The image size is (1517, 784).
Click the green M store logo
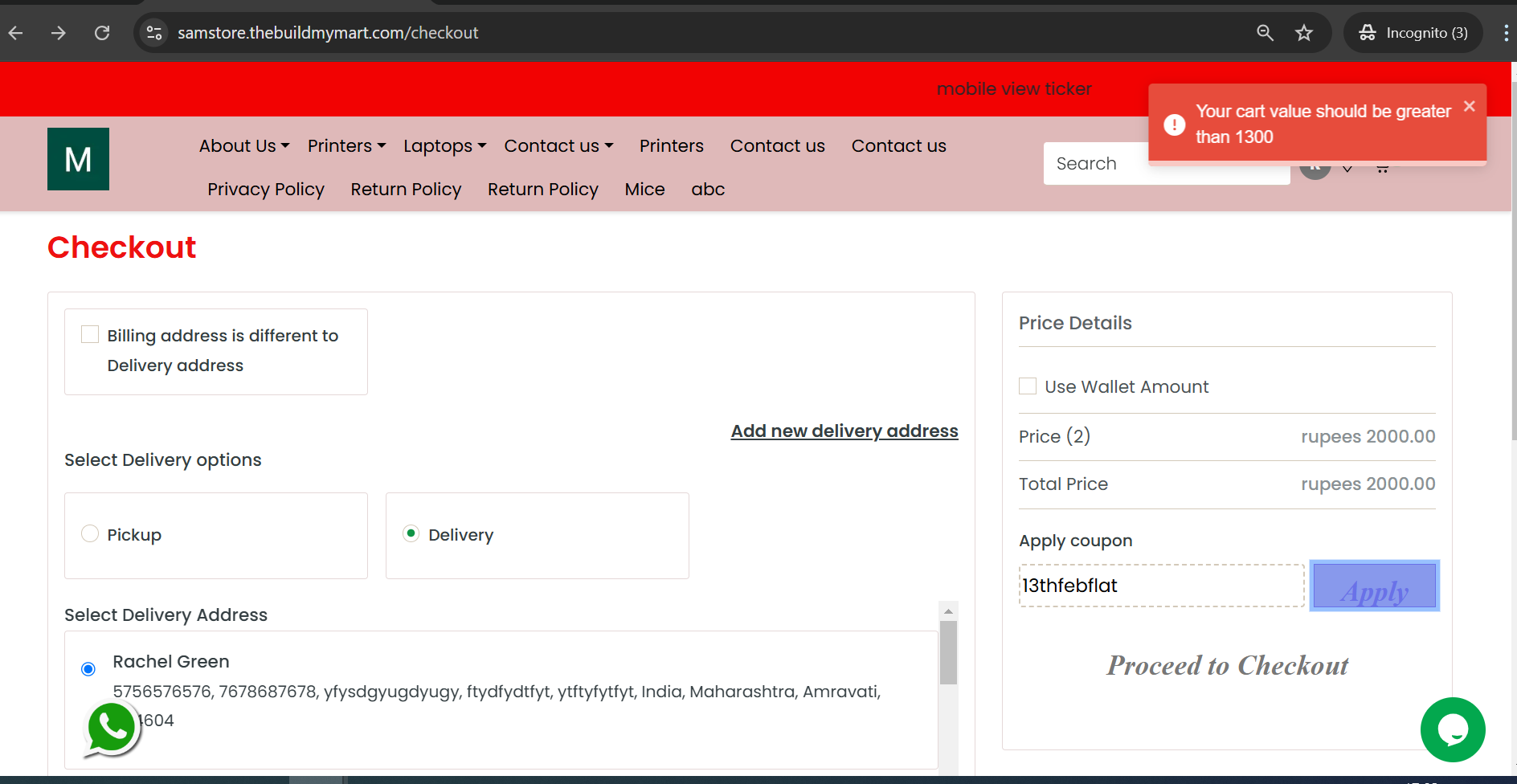coord(78,159)
